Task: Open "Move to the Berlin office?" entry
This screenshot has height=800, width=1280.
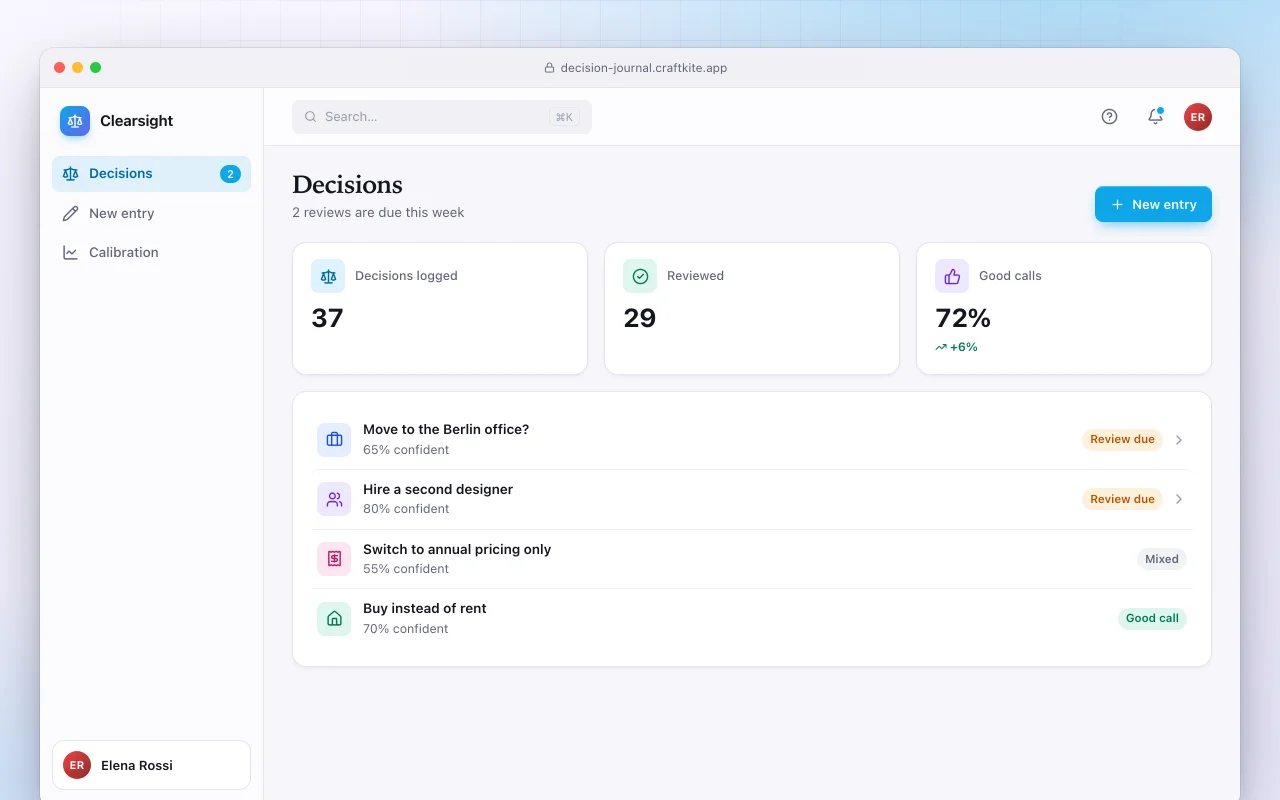Action: pos(752,440)
